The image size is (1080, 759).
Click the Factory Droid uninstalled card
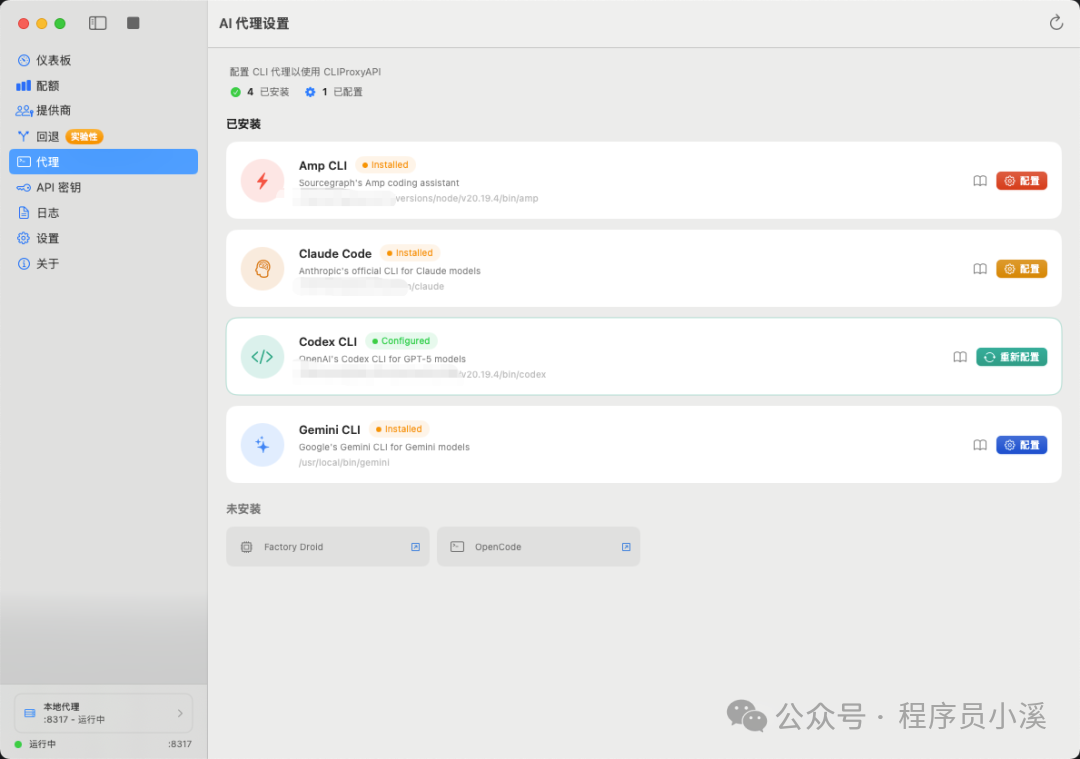click(328, 547)
